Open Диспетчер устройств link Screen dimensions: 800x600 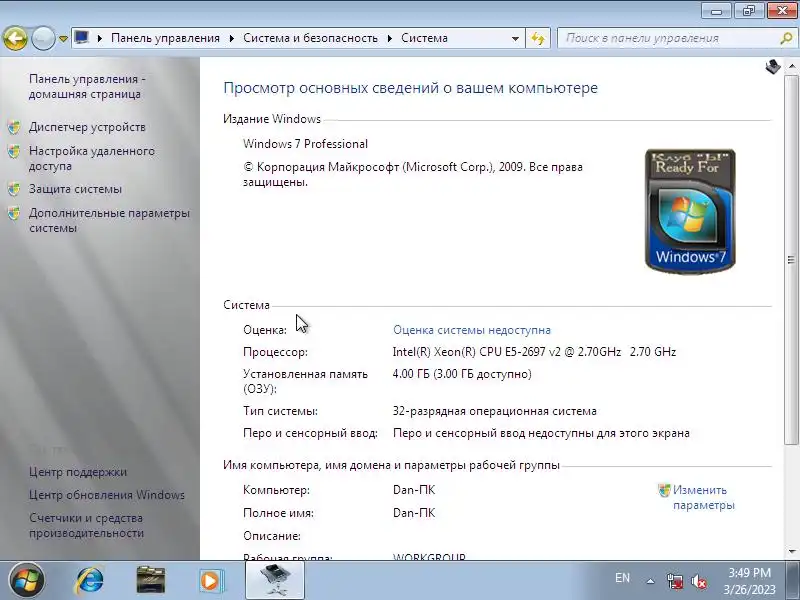tap(87, 127)
